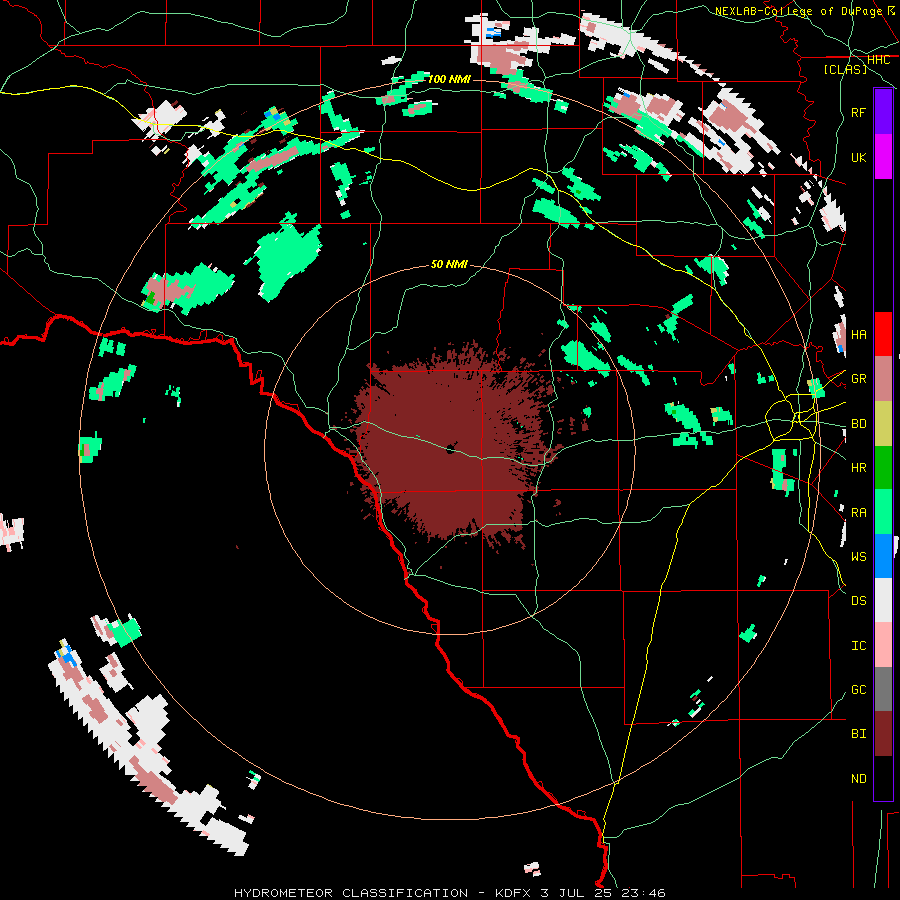Click the WS legend label

click(859, 557)
